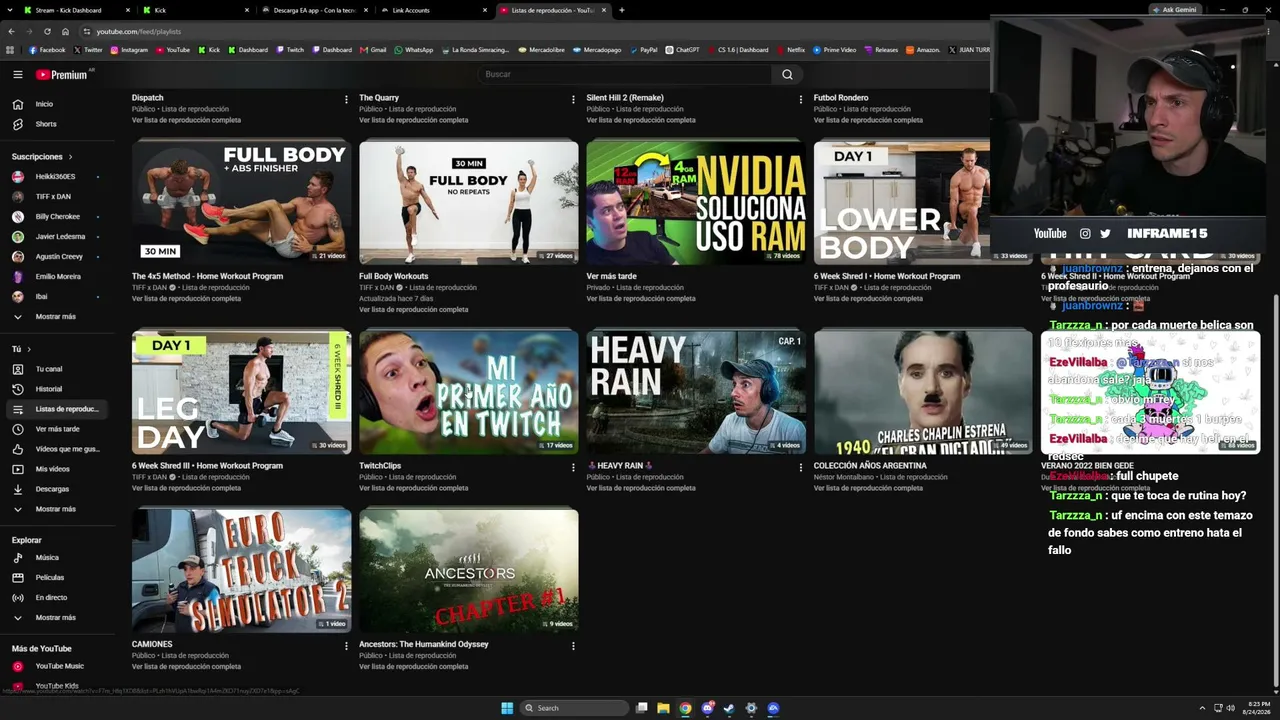Reload the page in the browser
This screenshot has height=720, width=1280.
pos(47,31)
